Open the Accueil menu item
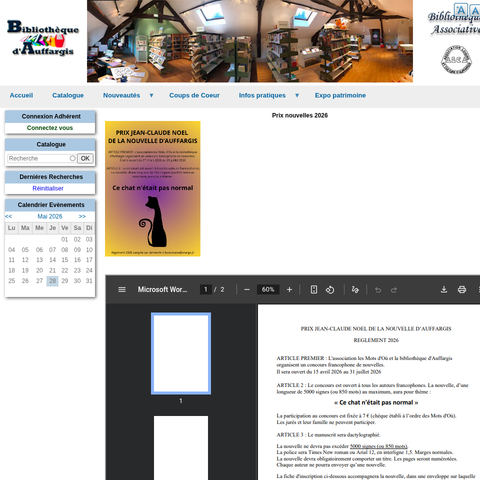480x480 pixels. (x=21, y=95)
